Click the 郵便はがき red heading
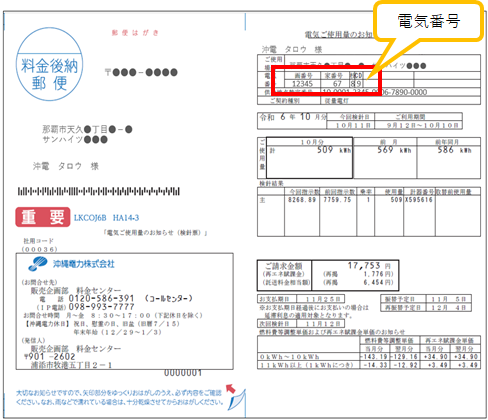 [135, 33]
